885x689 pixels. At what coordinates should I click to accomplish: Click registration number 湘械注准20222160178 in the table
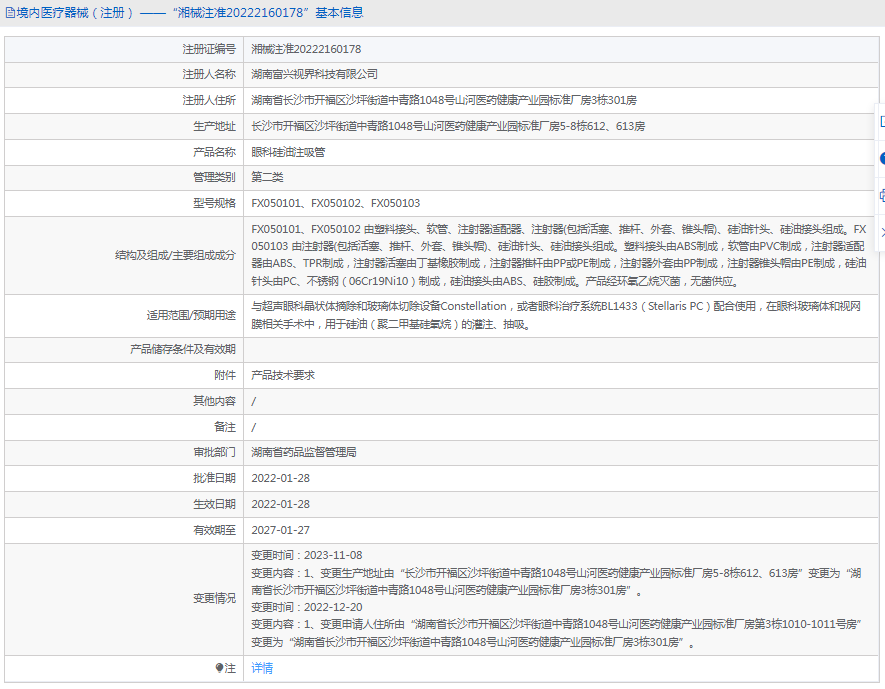(306, 48)
